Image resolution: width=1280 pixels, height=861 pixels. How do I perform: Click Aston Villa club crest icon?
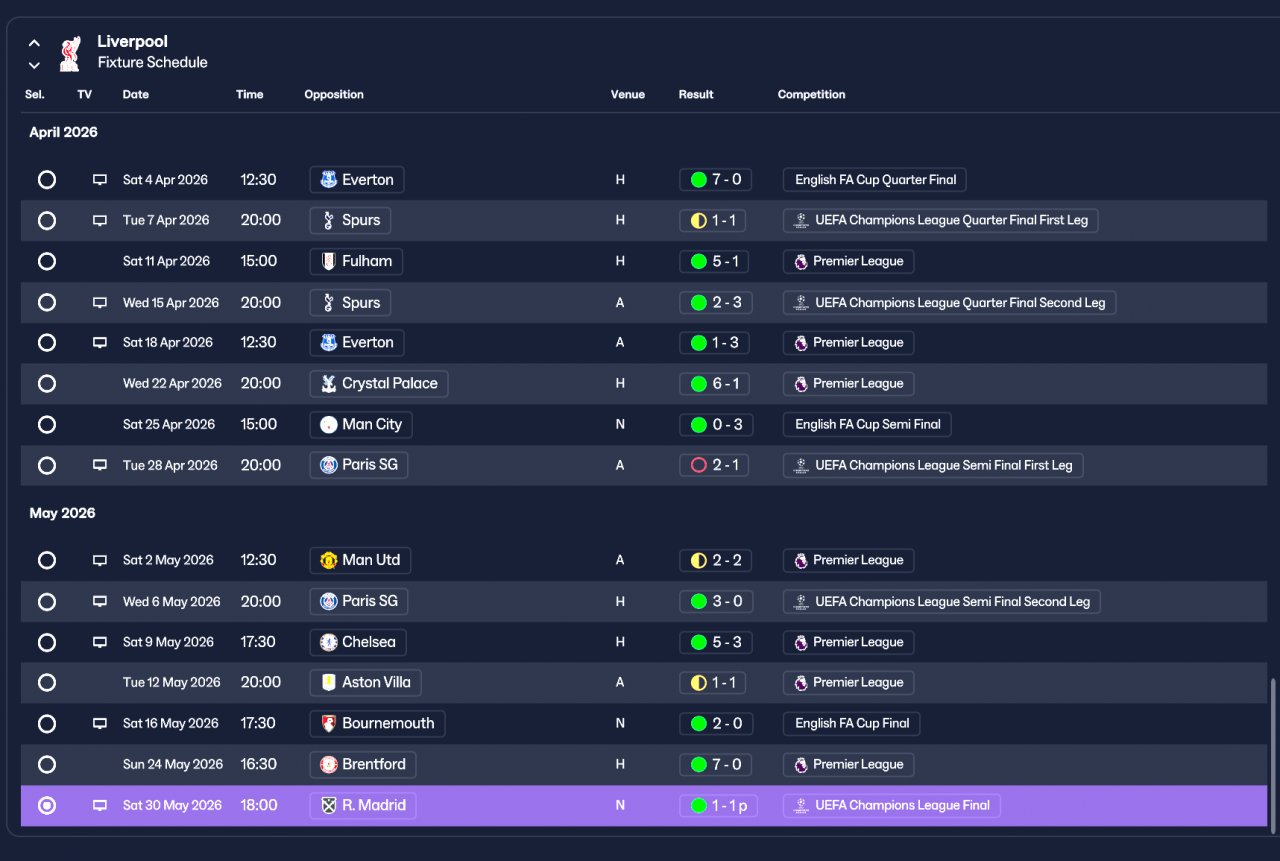pos(328,682)
